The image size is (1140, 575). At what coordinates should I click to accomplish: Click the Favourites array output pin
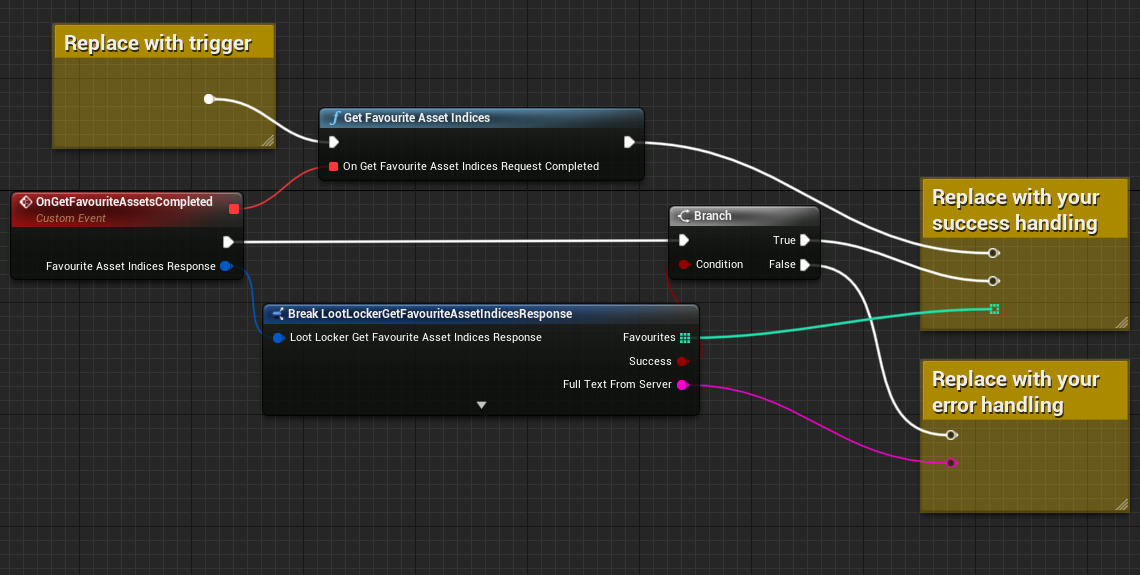coord(685,338)
